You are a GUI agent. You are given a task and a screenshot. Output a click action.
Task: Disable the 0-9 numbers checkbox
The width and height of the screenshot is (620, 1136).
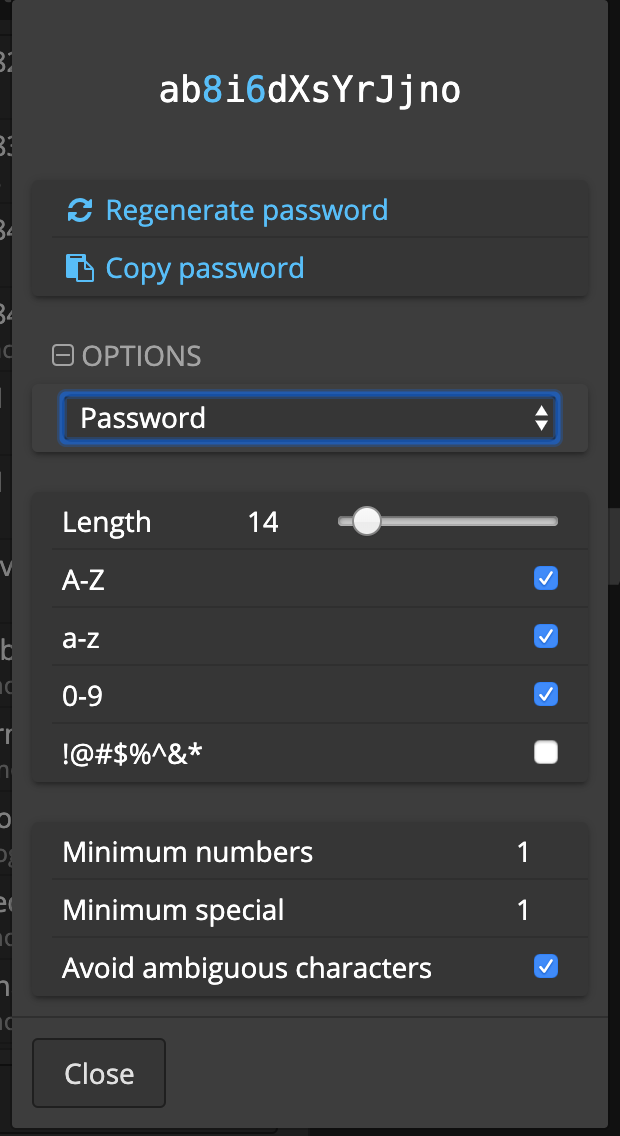pos(546,694)
